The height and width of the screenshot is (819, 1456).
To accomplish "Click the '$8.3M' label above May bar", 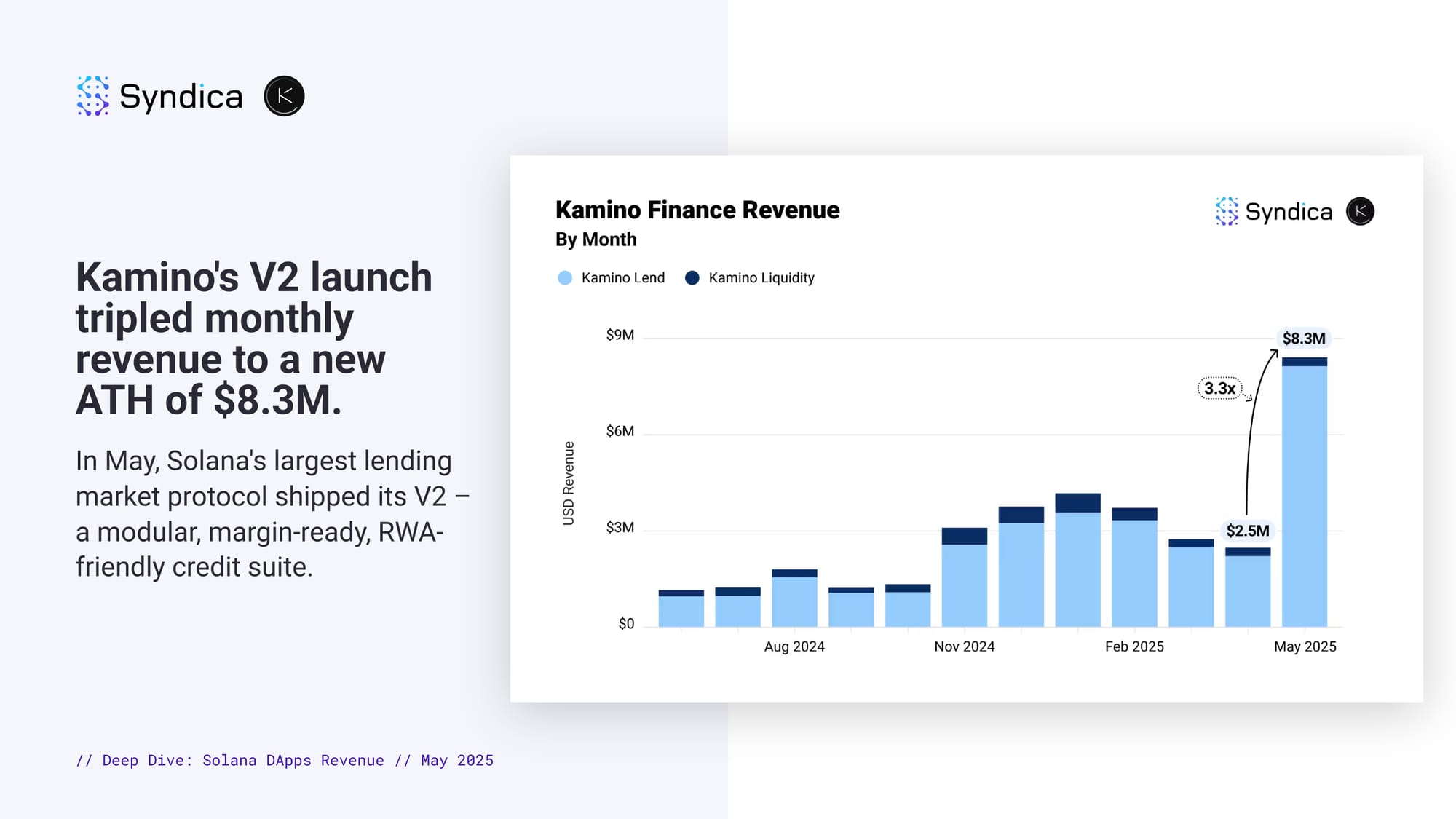I will 1304,339.
